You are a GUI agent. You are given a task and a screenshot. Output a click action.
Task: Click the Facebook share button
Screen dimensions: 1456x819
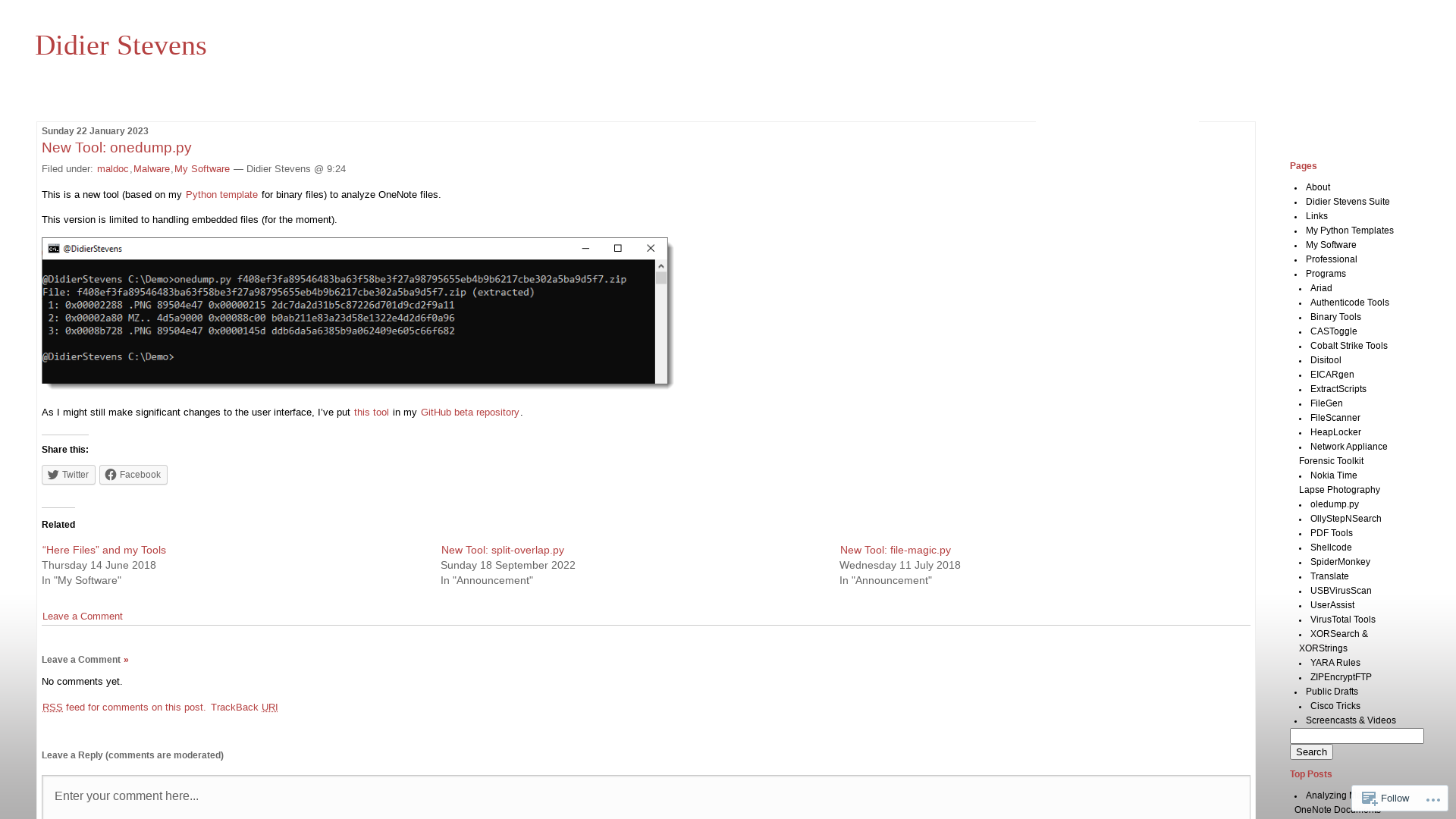pyautogui.click(x=132, y=474)
